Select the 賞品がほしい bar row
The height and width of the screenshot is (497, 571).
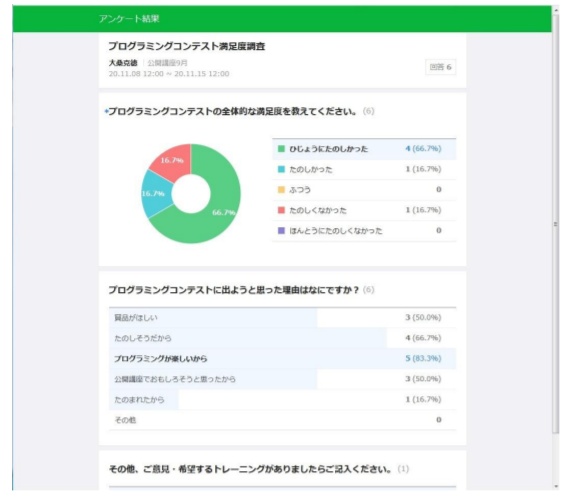click(282, 317)
